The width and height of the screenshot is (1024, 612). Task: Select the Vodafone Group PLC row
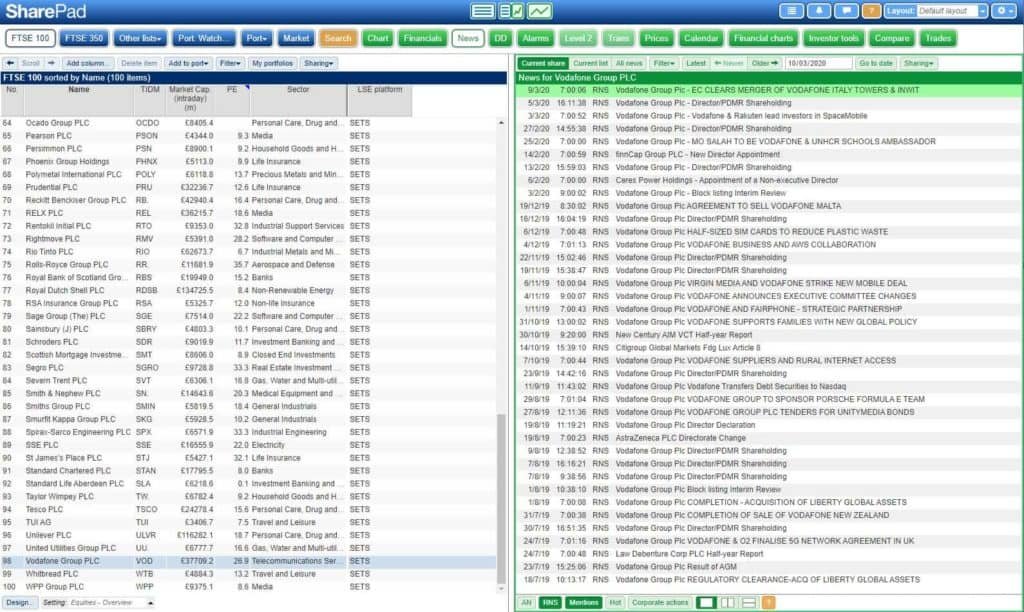[x=248, y=561]
